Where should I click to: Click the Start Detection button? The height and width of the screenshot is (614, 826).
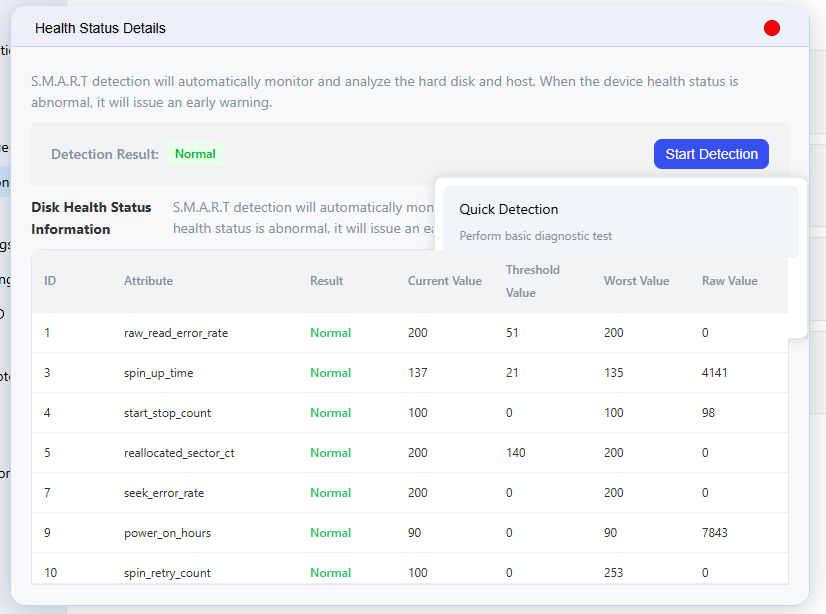click(711, 154)
